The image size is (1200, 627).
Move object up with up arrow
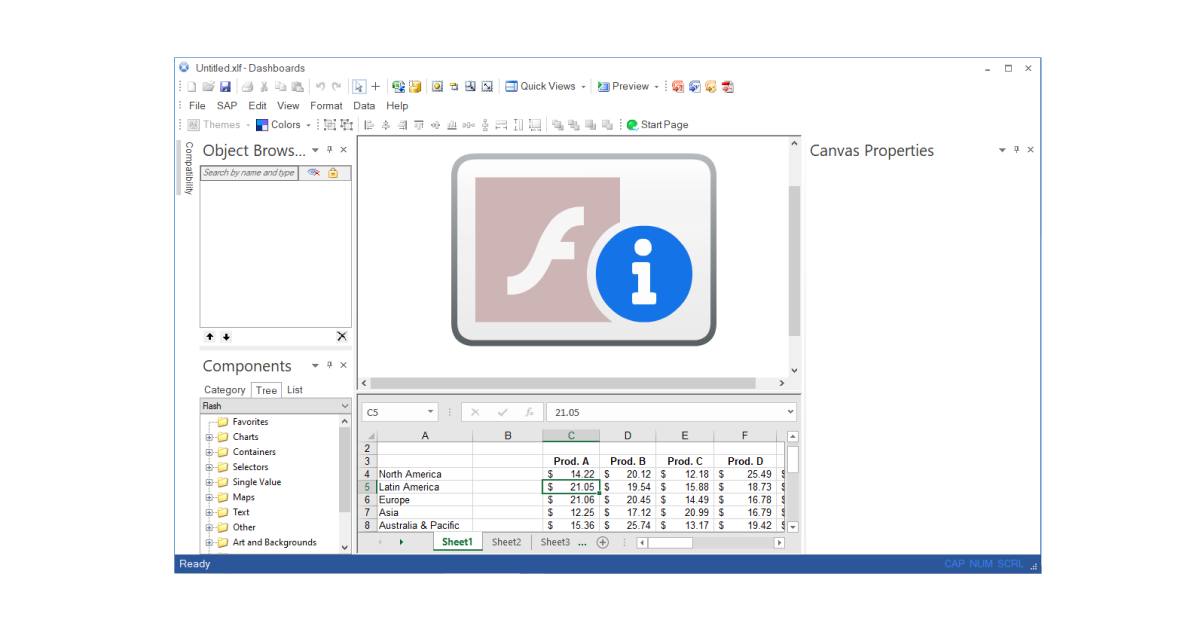209,337
